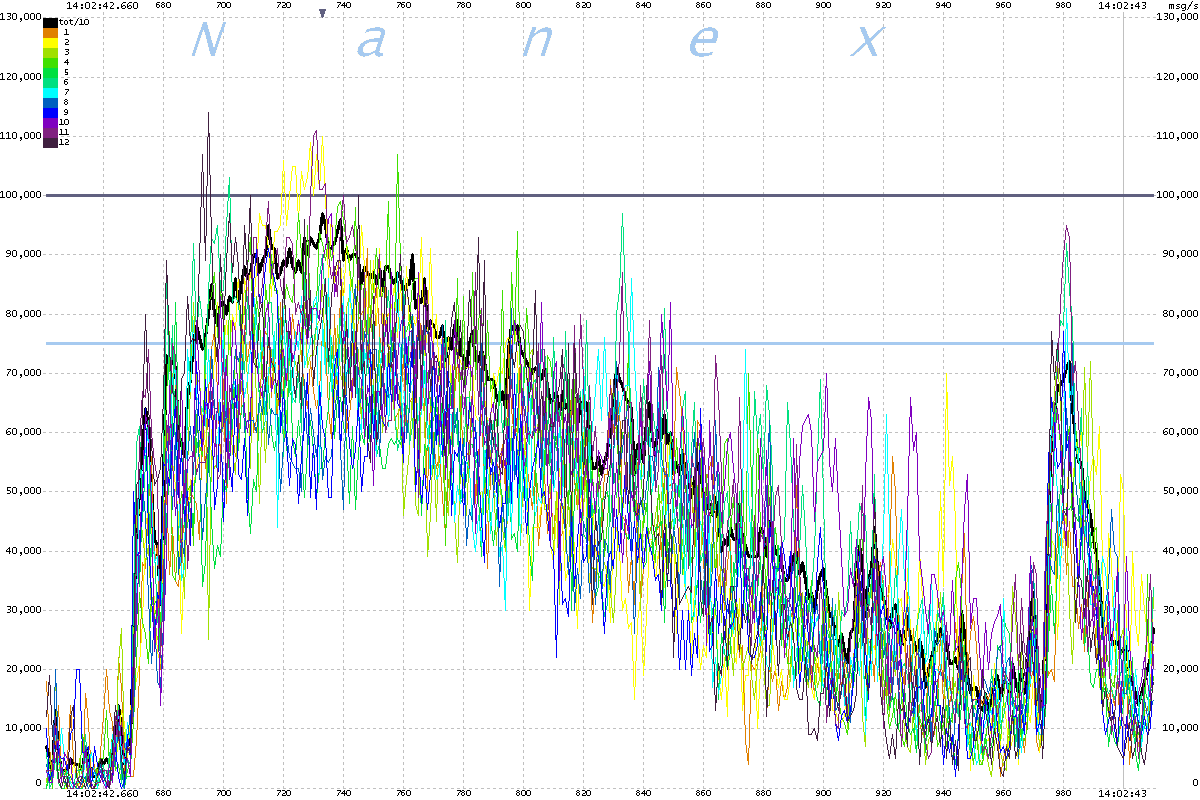
Task: Click the light blue 75,000 threshold line
Action: (x=600, y=343)
